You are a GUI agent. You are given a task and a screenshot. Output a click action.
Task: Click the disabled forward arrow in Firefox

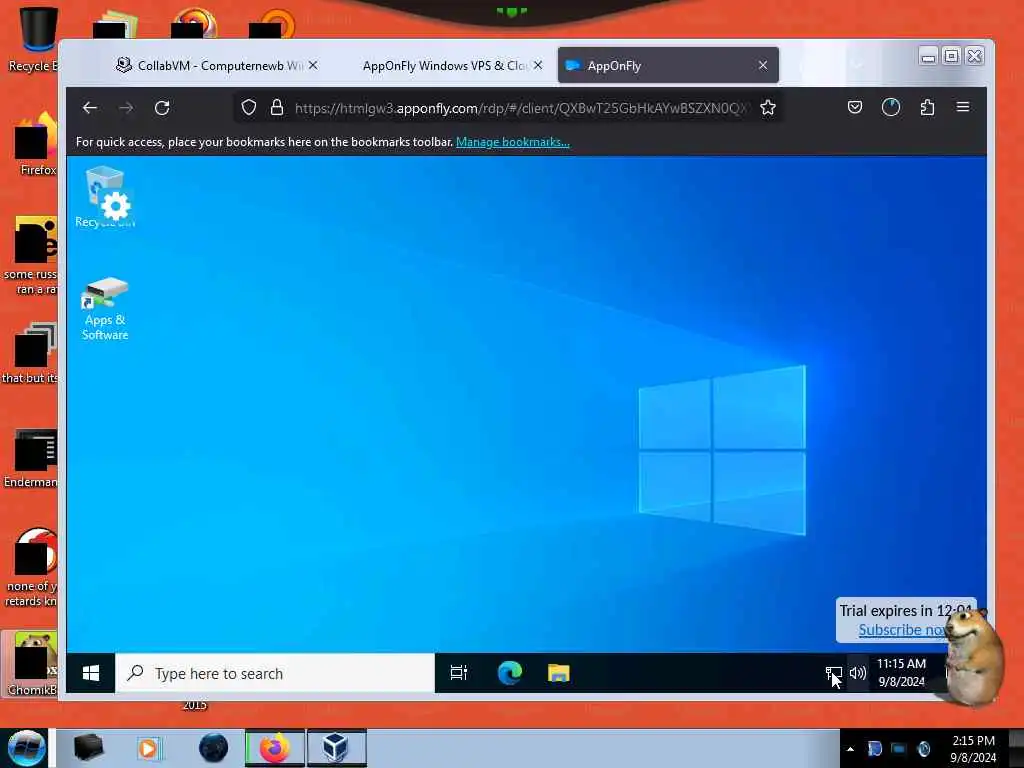126,108
